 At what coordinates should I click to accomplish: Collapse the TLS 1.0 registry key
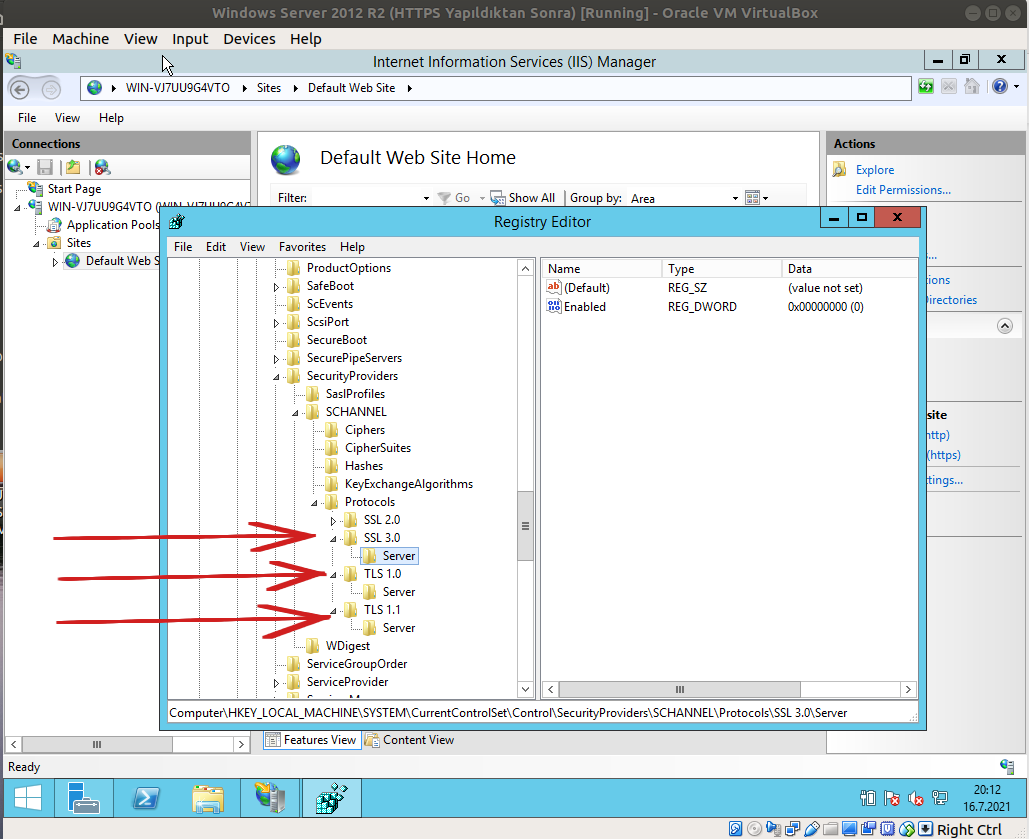point(333,575)
